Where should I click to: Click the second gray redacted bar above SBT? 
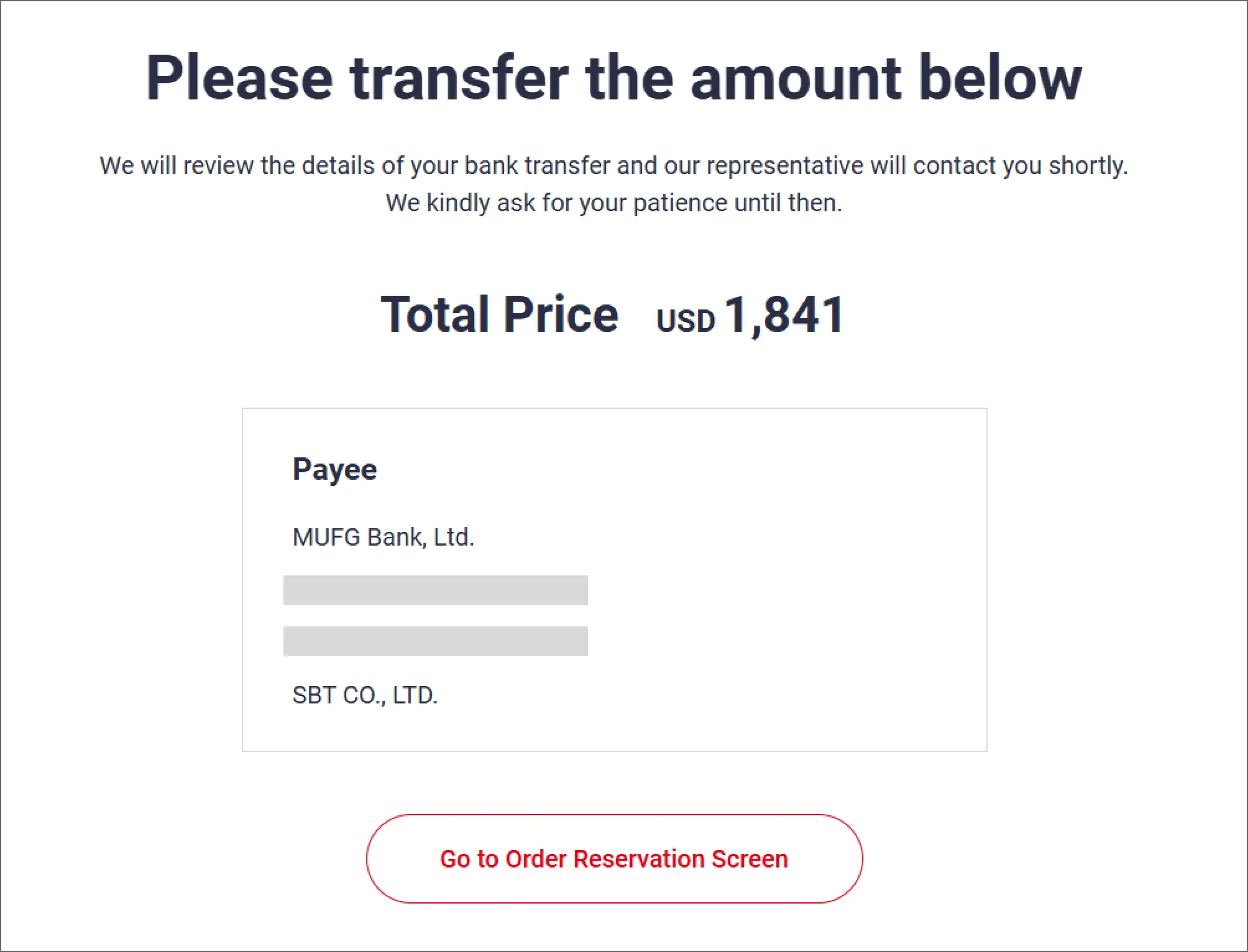click(x=435, y=641)
